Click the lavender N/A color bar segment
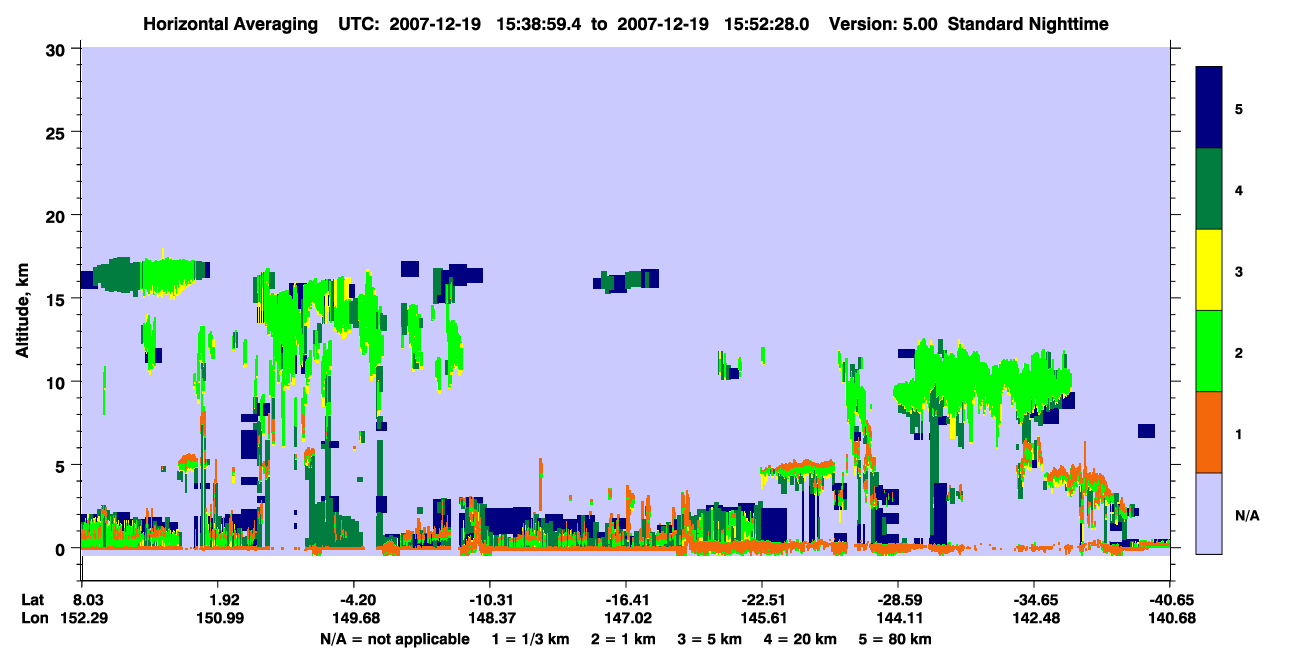The width and height of the screenshot is (1300, 667). coord(1209,513)
